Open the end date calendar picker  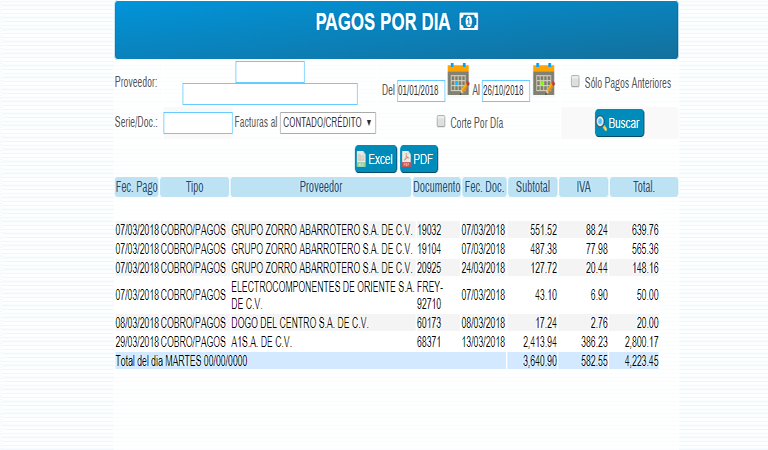tap(543, 78)
